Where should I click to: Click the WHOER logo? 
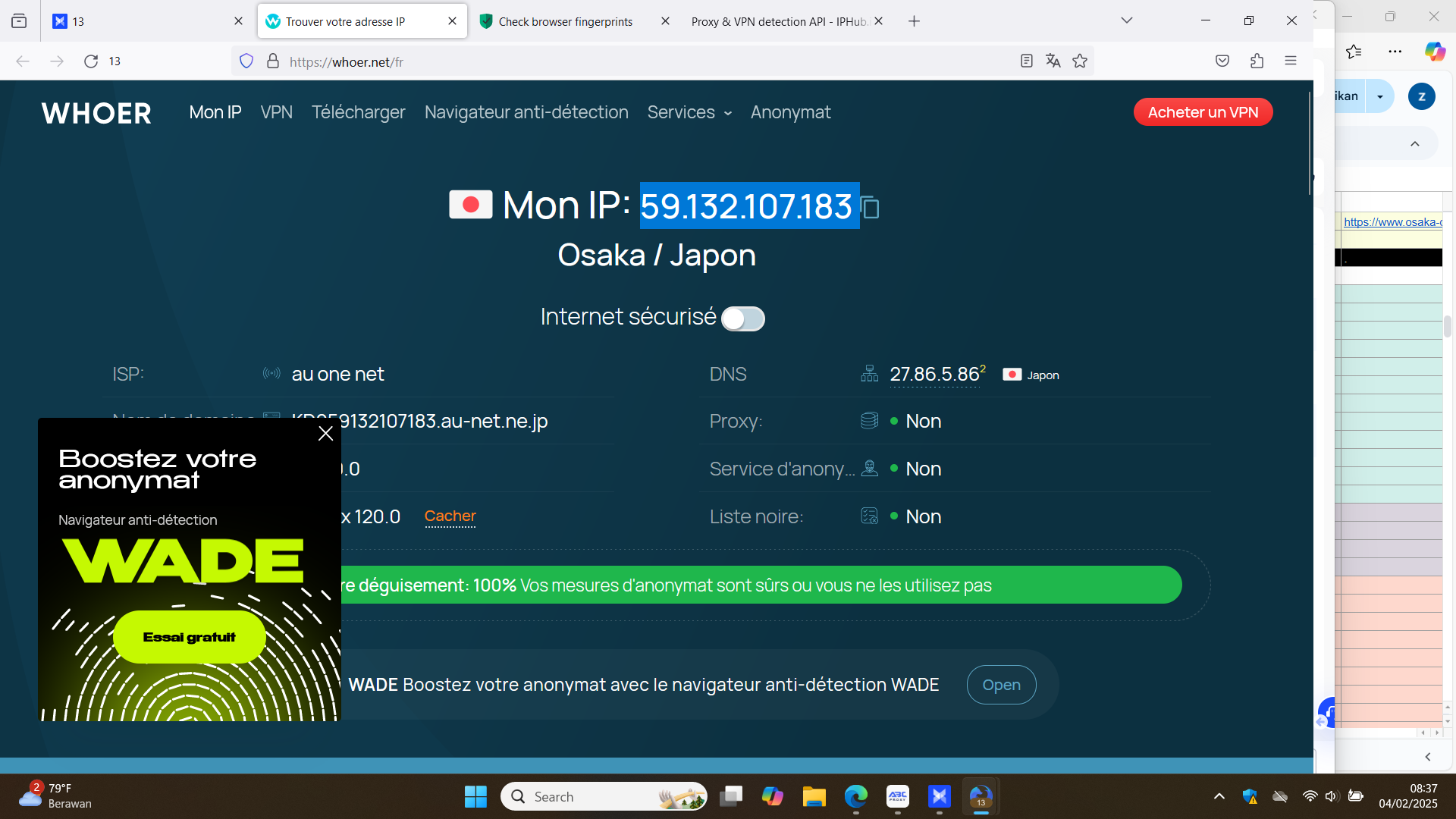coord(96,113)
